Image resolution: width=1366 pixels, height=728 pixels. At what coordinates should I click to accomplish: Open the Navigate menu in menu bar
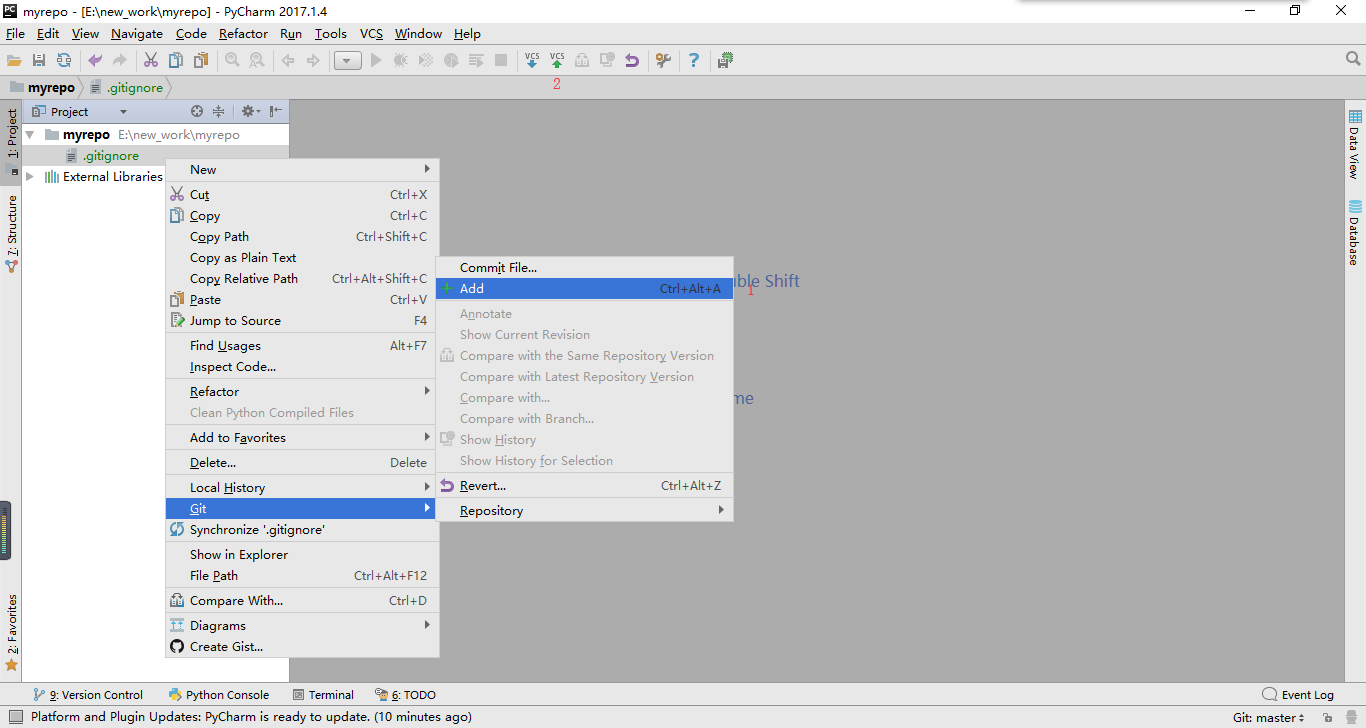tap(137, 34)
